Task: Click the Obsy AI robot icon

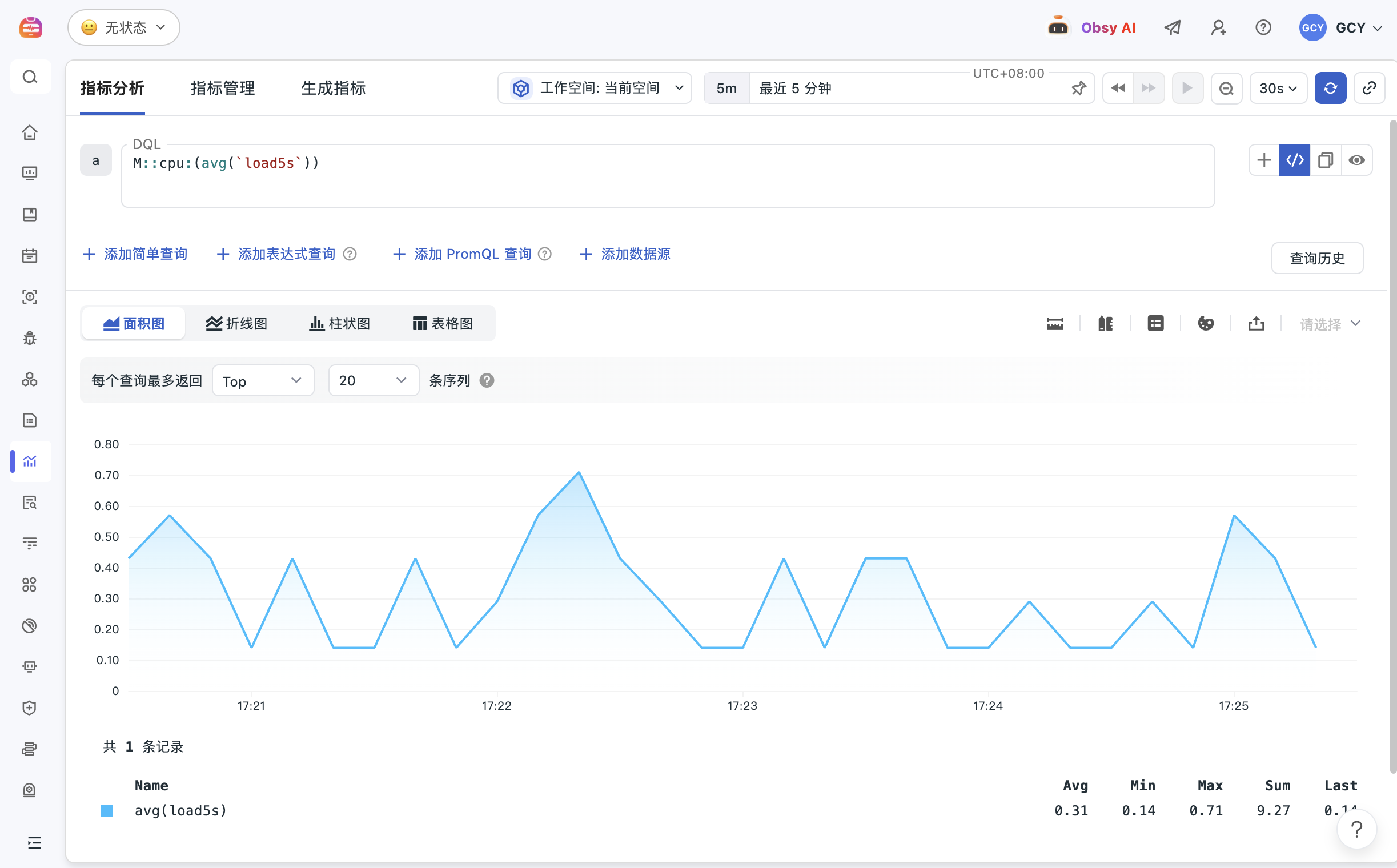Action: click(x=1058, y=27)
